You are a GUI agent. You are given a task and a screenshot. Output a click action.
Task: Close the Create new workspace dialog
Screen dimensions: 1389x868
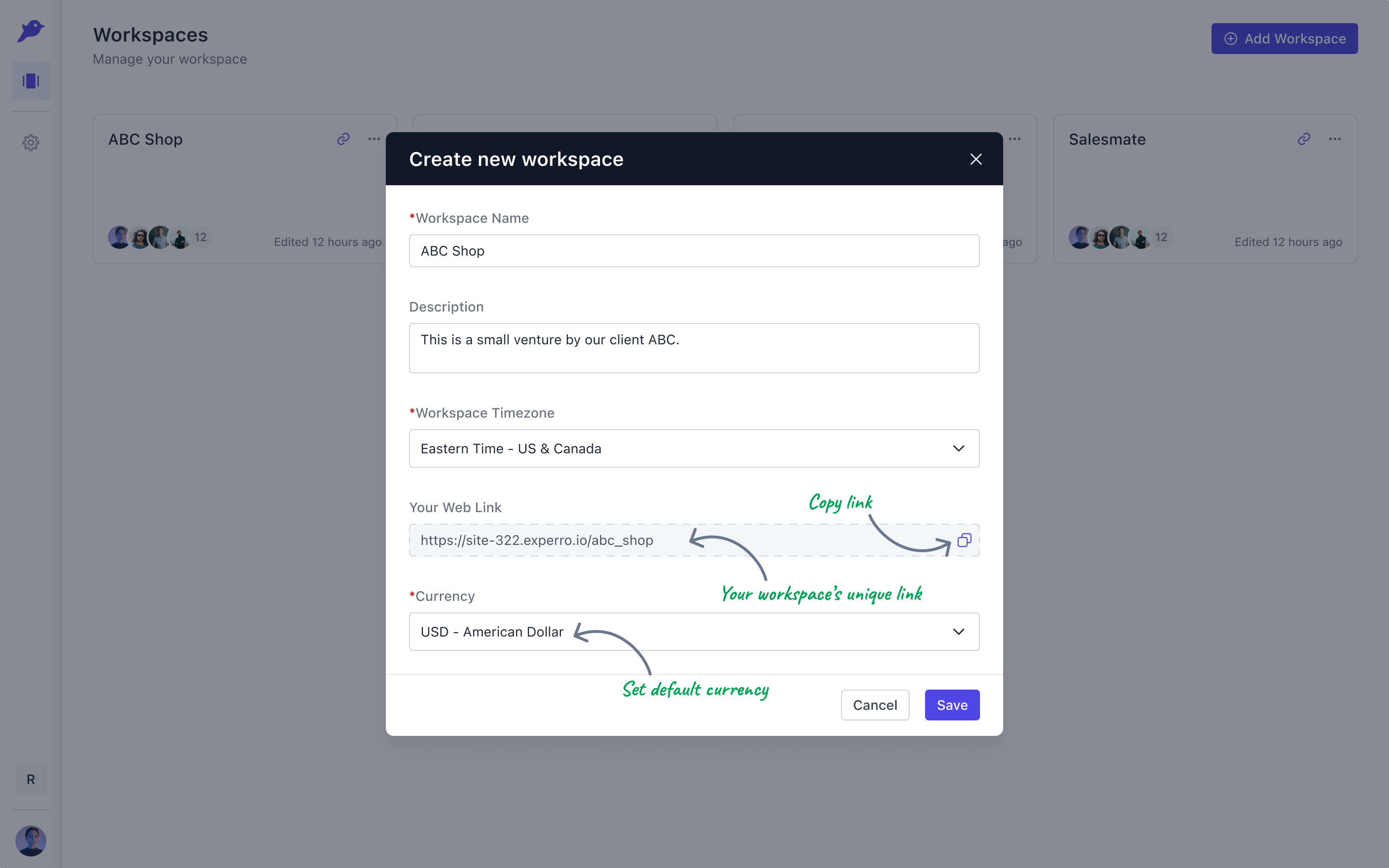coord(976,159)
